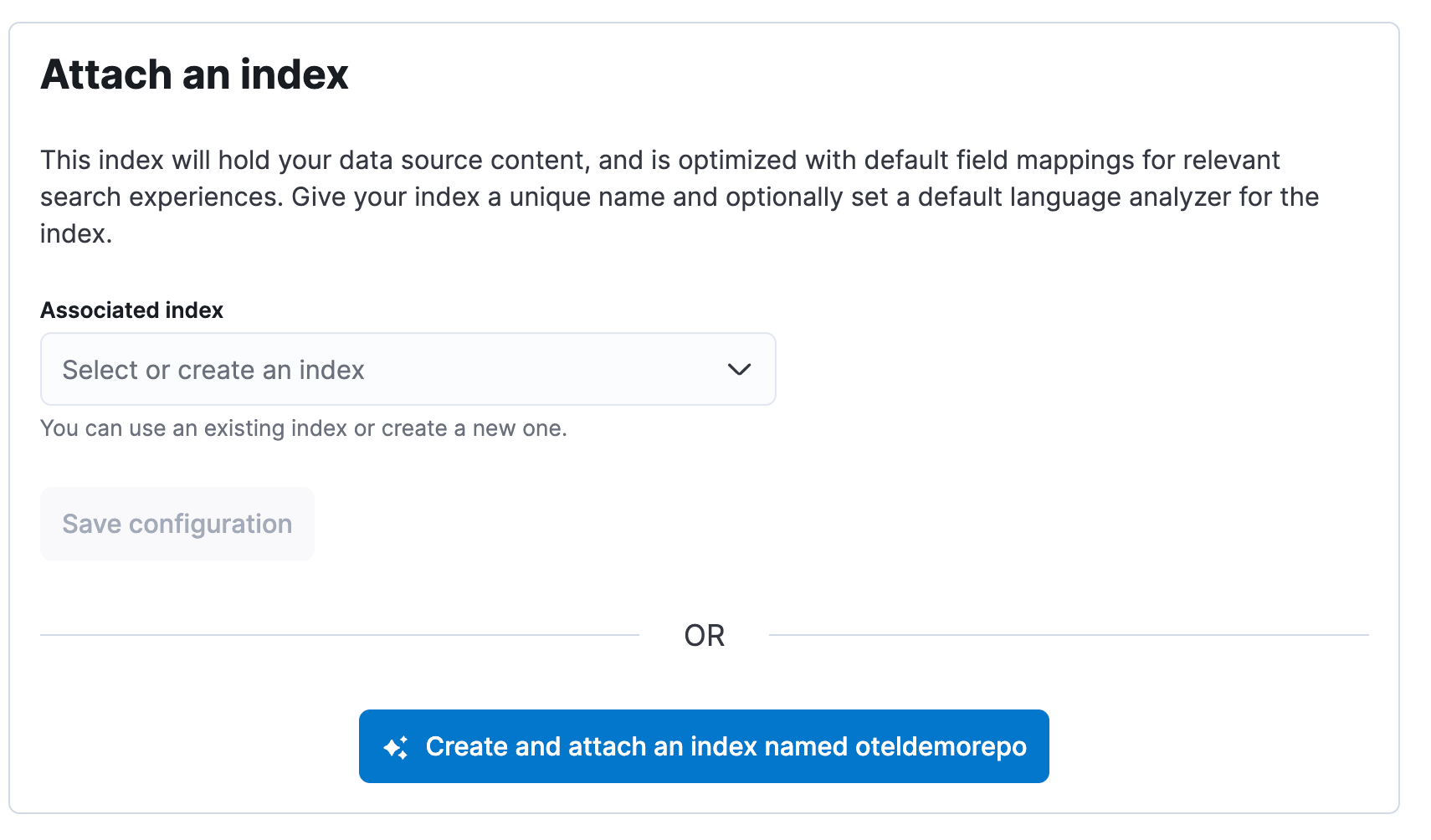
Task: Click the Attach an index heading
Action: (194, 74)
